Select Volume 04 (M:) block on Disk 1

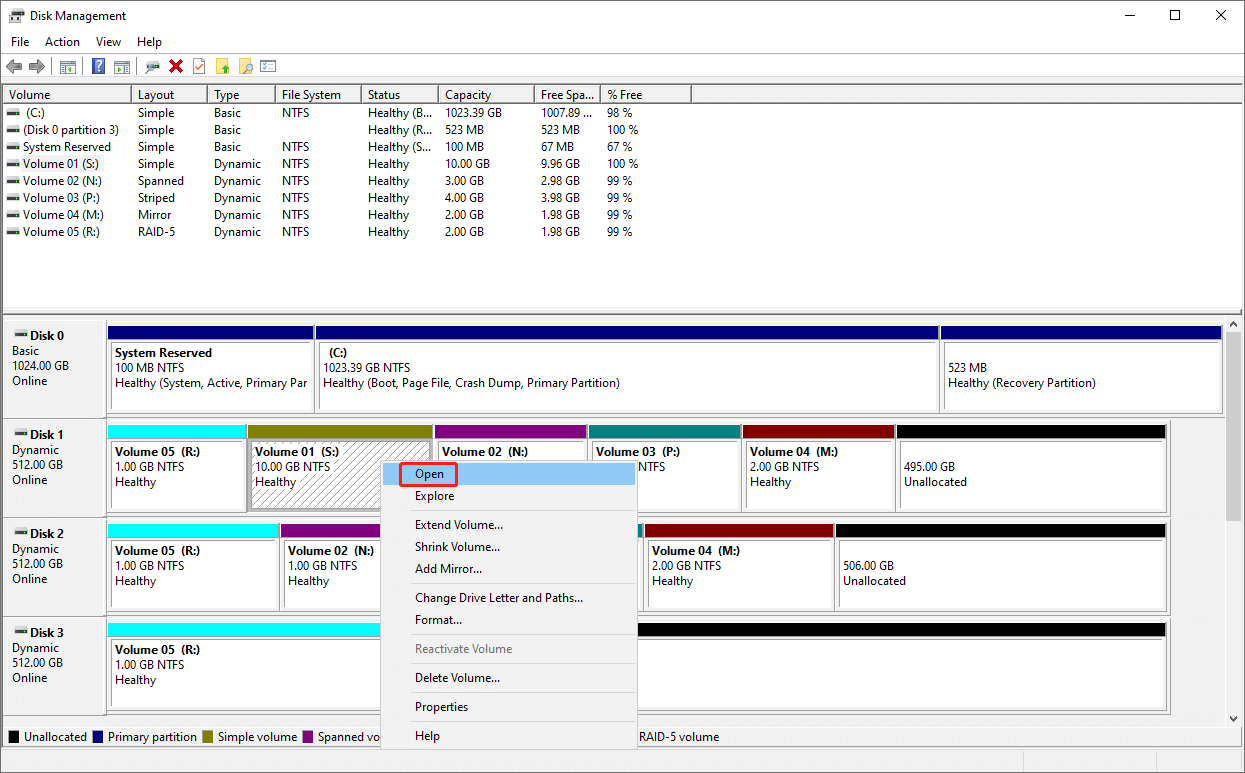[x=819, y=468]
